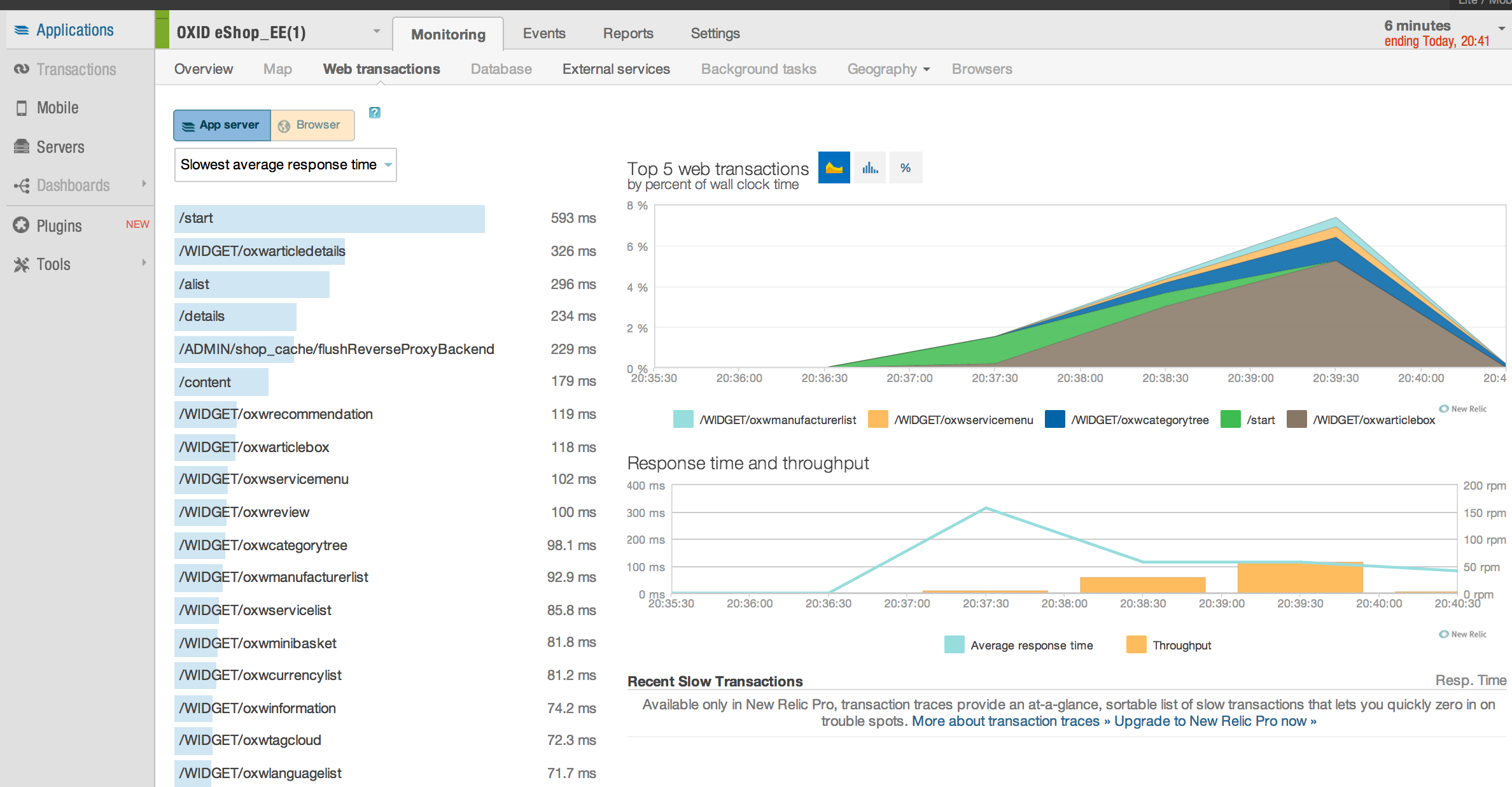The width and height of the screenshot is (1512, 787).
Task: Toggle /WIDGET/oxwcategorytree legend swatch
Action: [x=1054, y=420]
